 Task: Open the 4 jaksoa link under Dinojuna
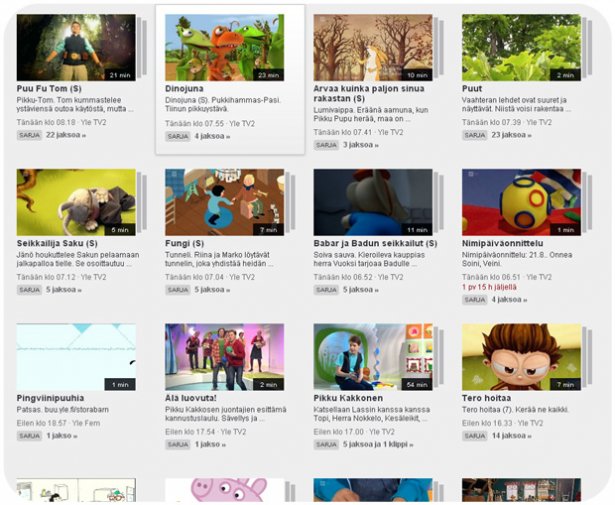point(212,136)
